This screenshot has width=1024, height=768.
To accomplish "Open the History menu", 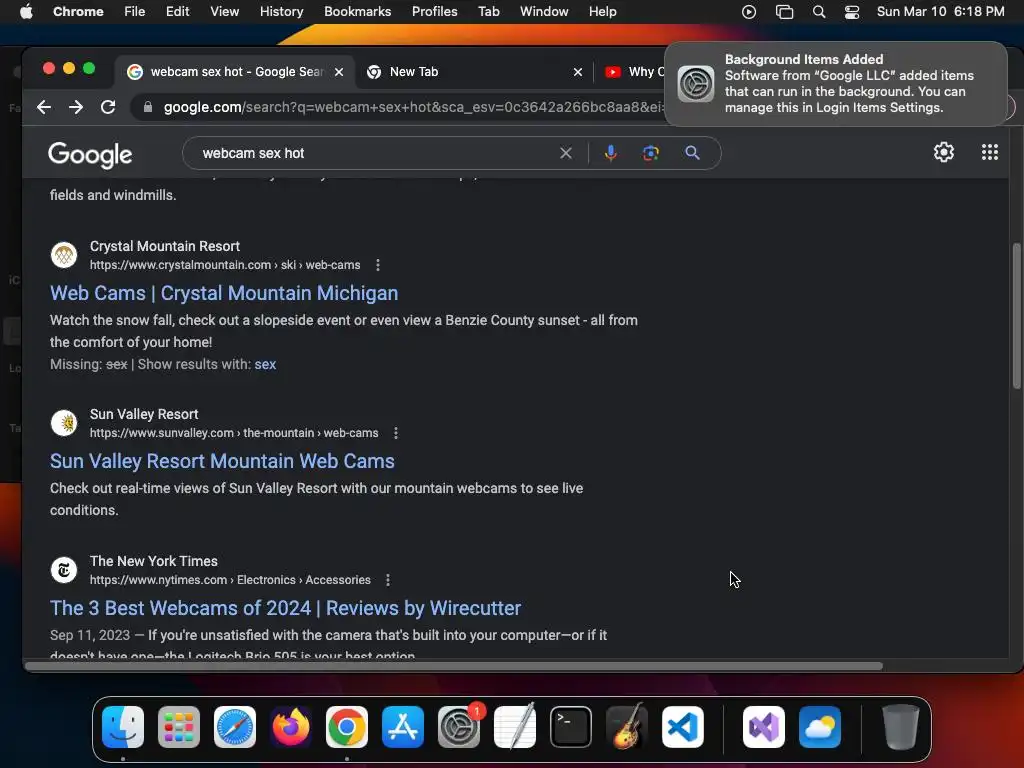I will (281, 12).
